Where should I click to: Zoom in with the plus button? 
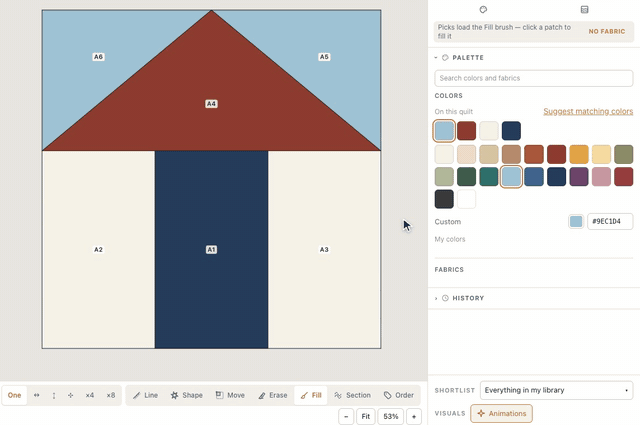coord(414,416)
